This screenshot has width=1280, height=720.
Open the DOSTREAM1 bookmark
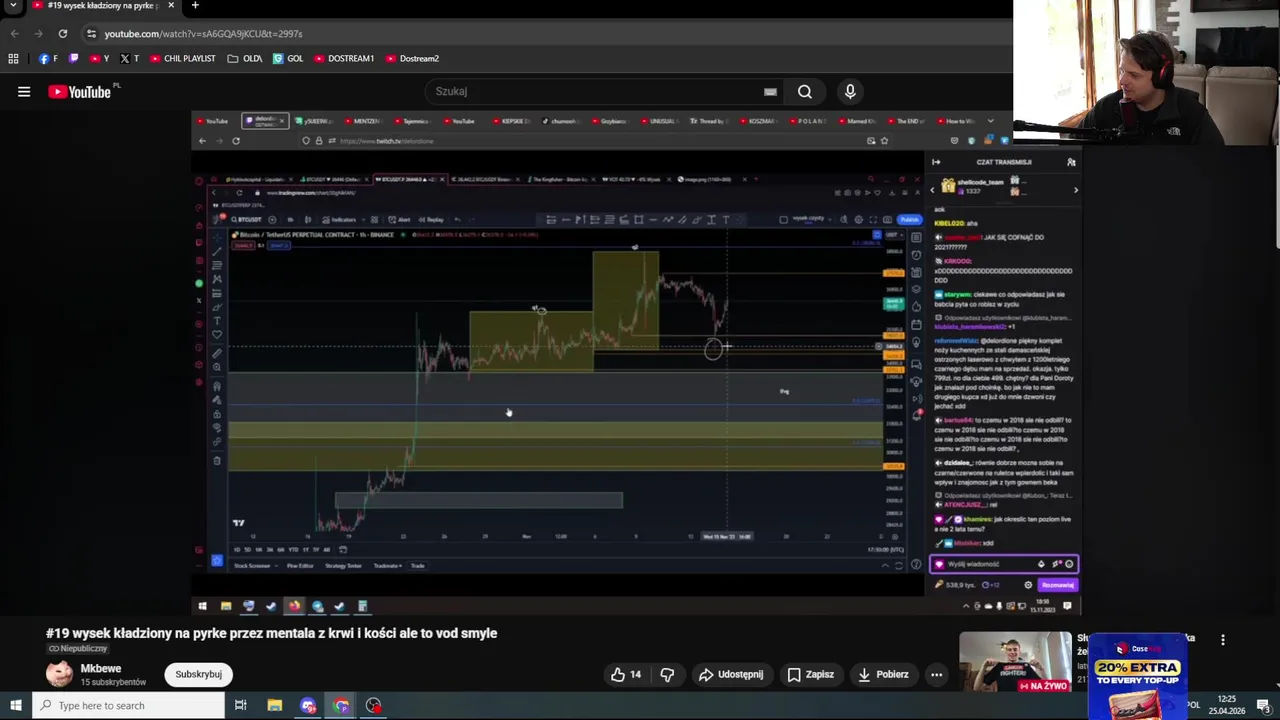(344, 58)
